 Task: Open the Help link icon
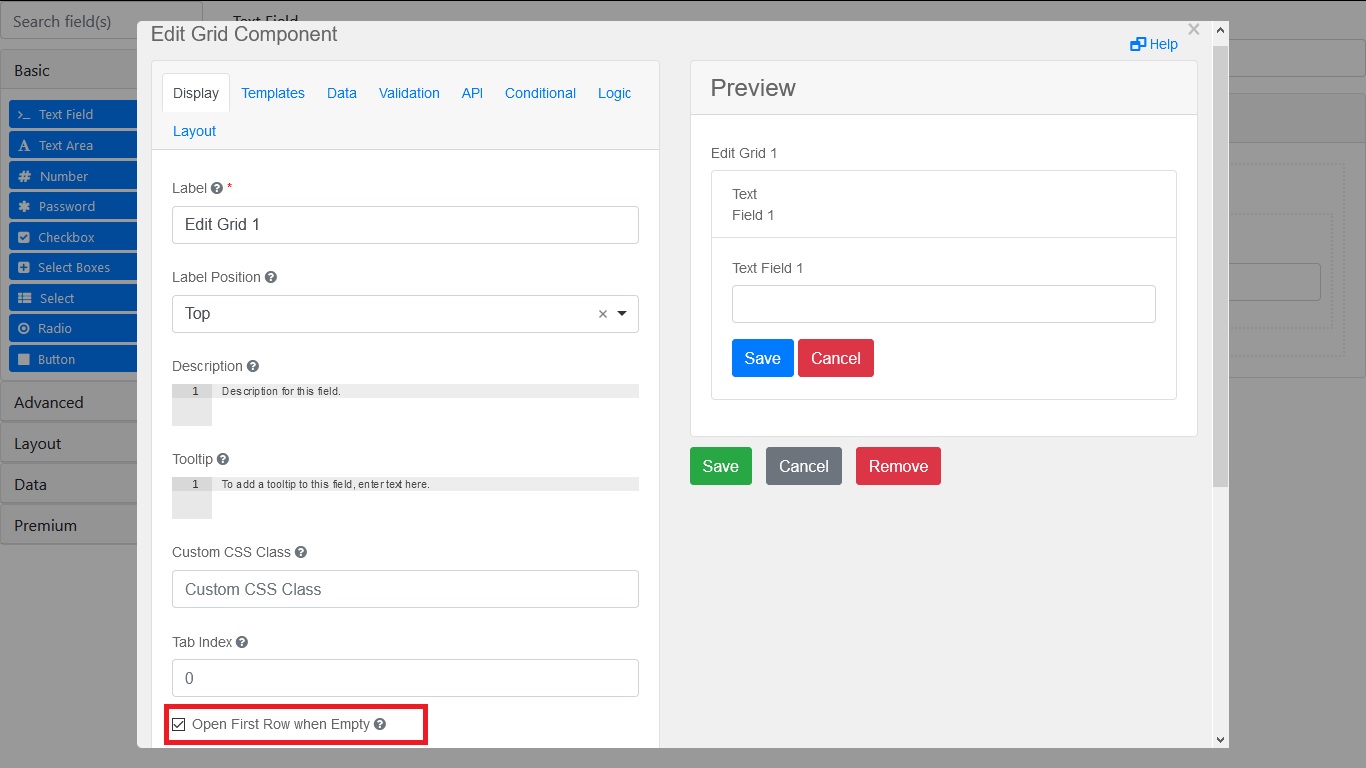(1137, 44)
